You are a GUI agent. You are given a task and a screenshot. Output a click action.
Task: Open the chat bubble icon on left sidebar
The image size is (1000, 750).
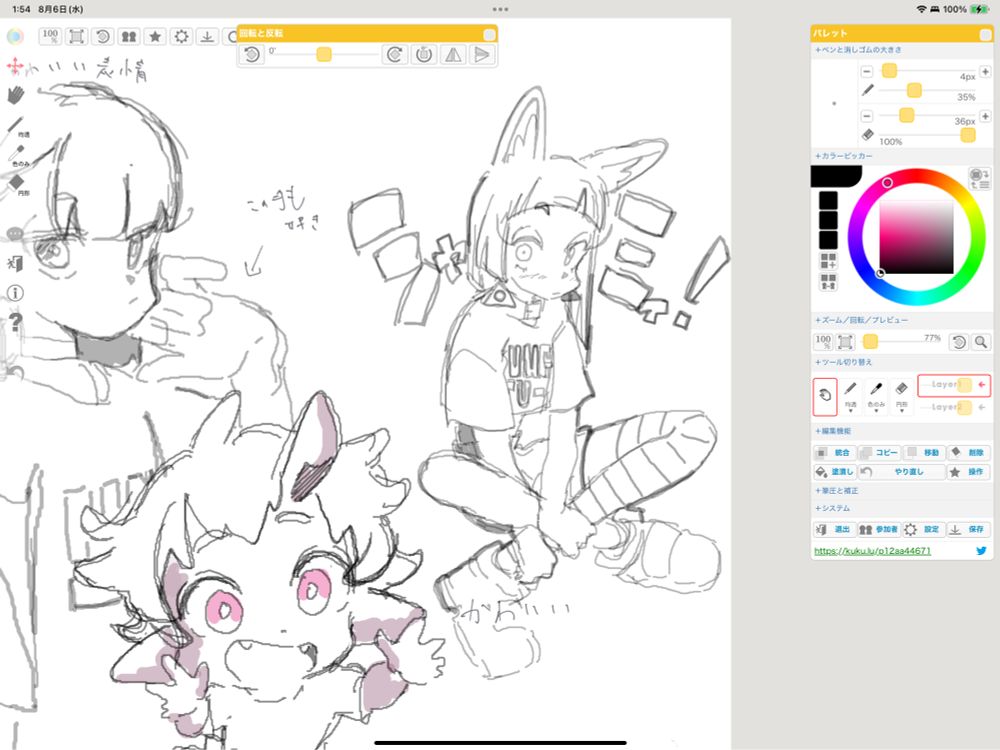point(15,234)
